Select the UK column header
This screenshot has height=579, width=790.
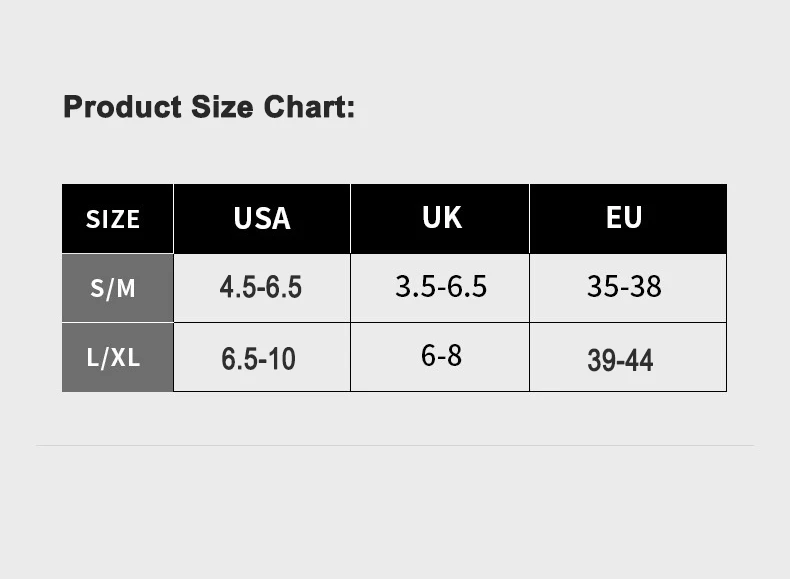441,217
